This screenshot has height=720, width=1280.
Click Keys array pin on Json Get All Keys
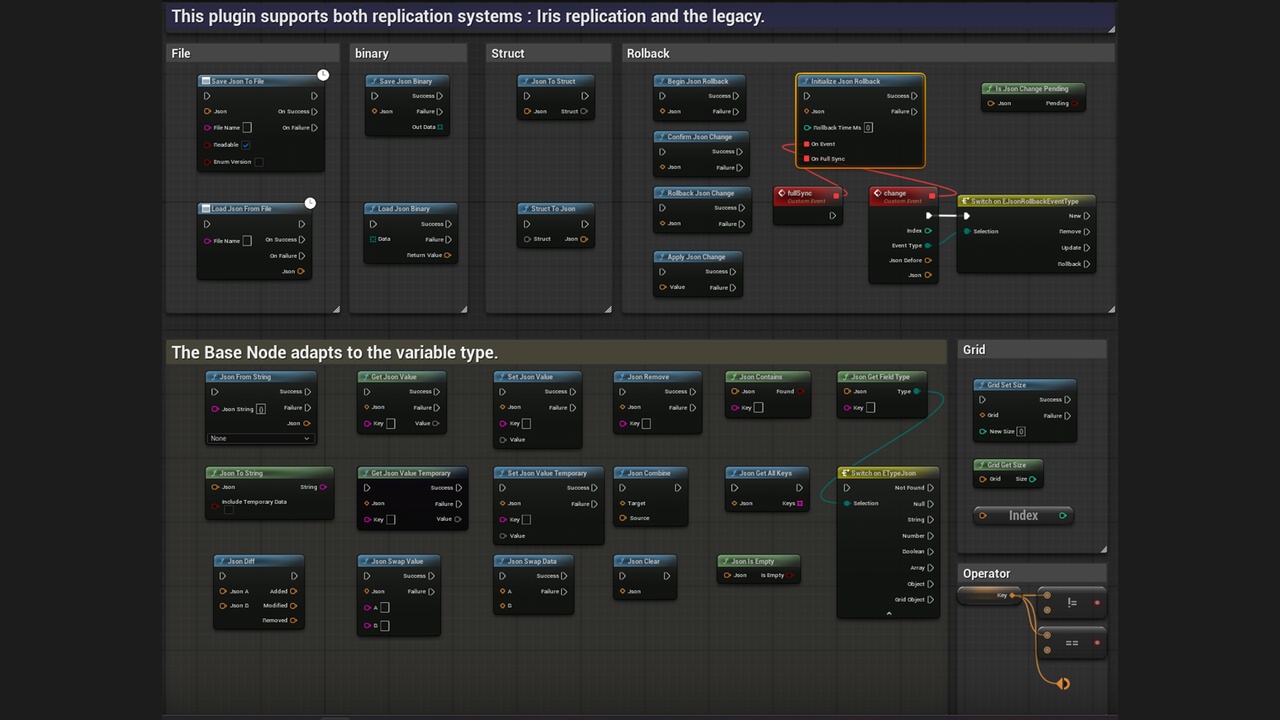pos(800,503)
